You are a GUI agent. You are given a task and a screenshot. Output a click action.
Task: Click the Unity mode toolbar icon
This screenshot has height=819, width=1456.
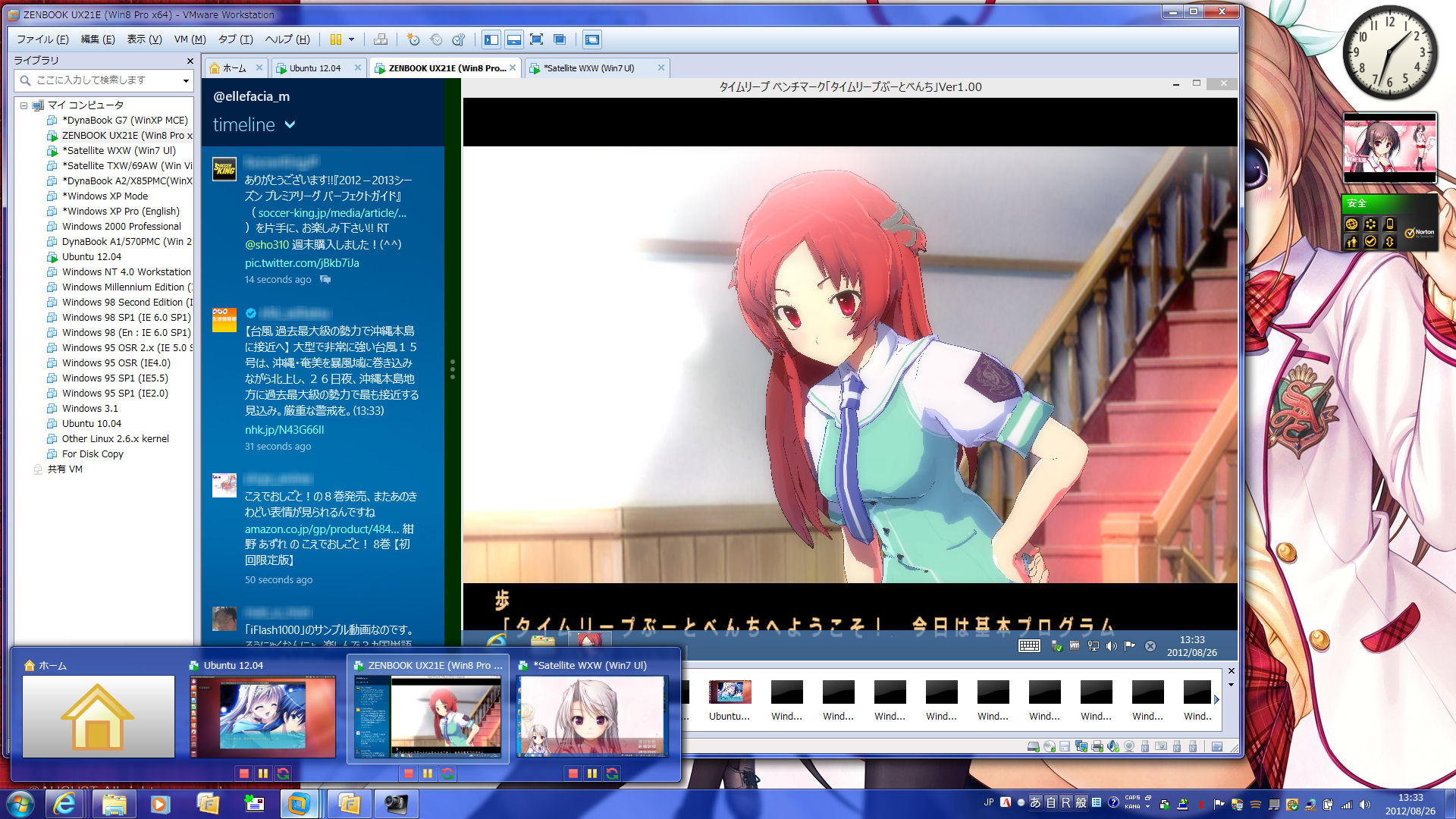(x=560, y=39)
